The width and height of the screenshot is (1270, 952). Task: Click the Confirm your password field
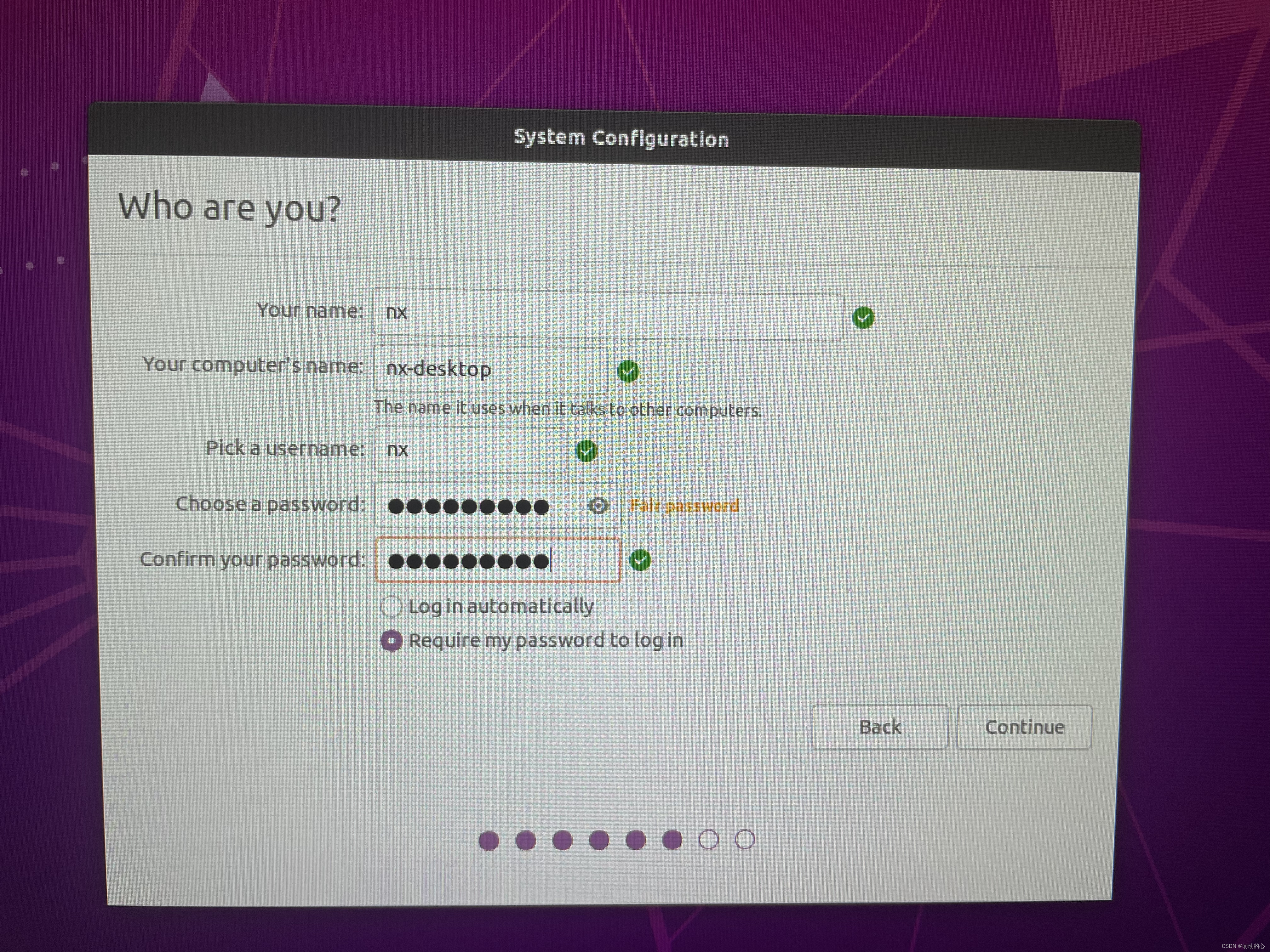point(497,560)
